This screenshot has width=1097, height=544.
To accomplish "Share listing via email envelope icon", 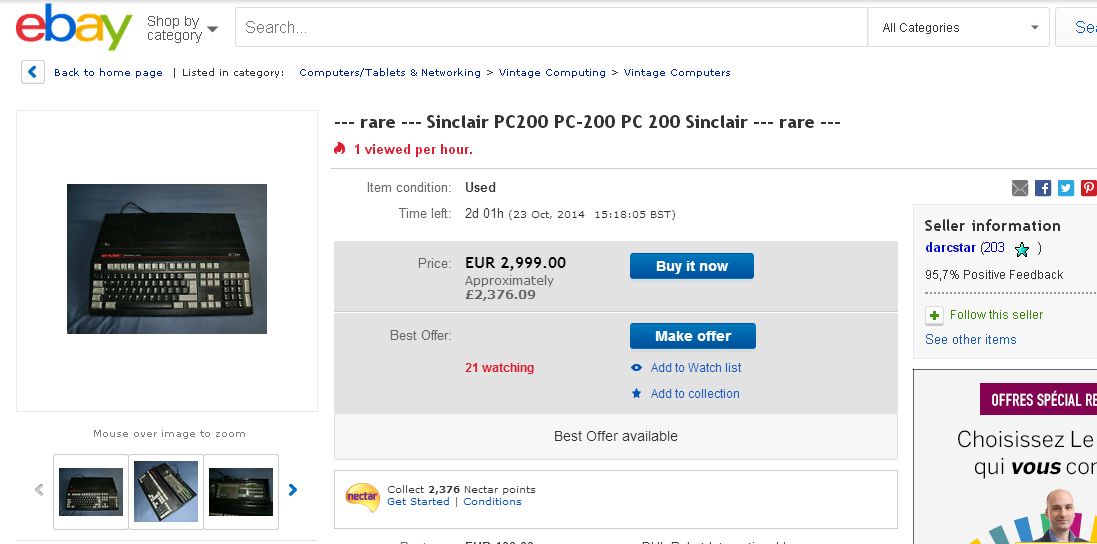I will (x=1020, y=188).
